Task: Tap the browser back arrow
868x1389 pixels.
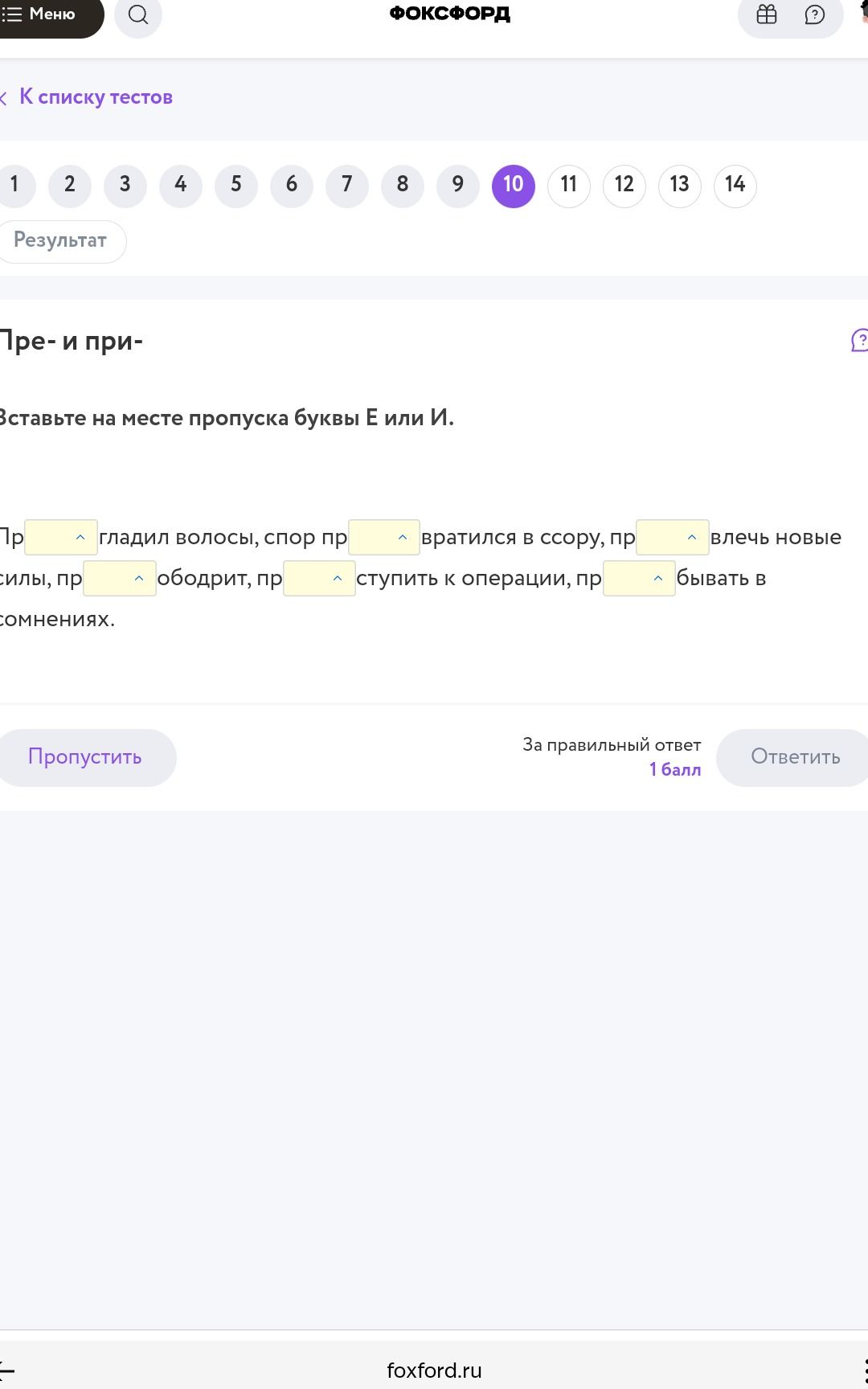Action: coord(6,1371)
